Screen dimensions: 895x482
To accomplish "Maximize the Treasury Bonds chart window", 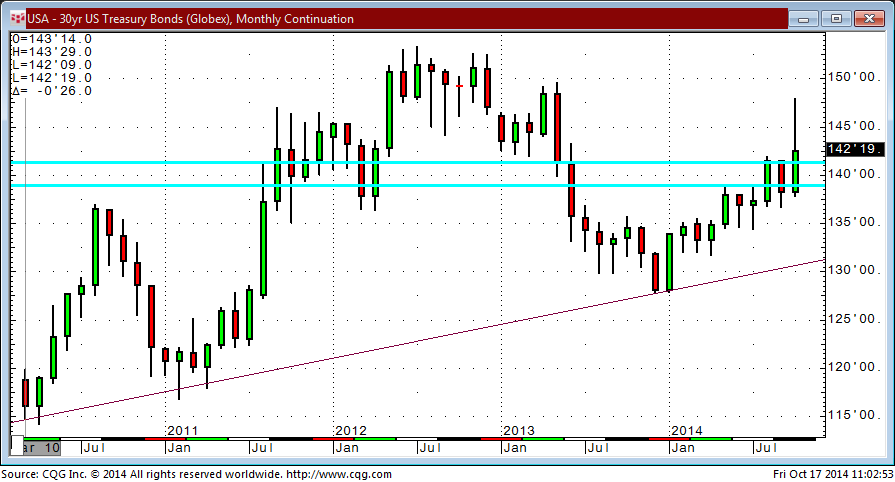I will coord(836,19).
